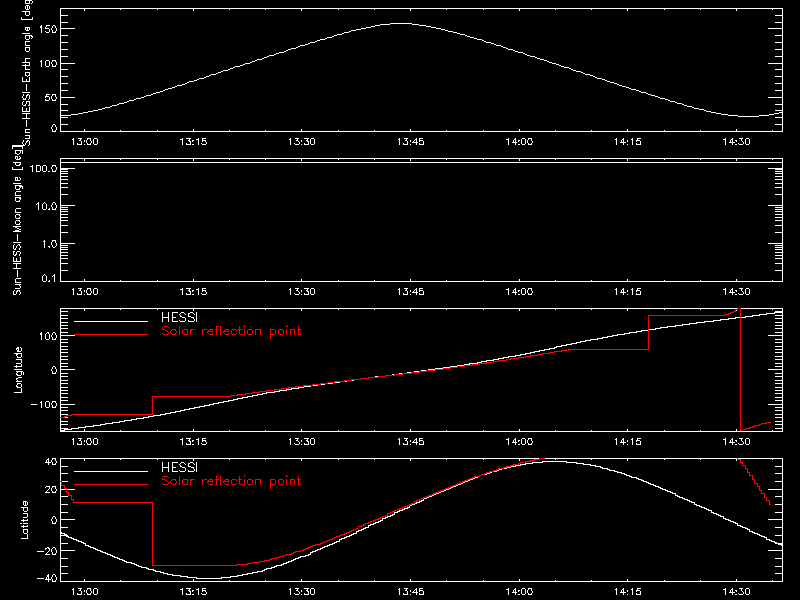
Task: Click the 50 tick label in the Earth angle plot
Action: (51, 97)
